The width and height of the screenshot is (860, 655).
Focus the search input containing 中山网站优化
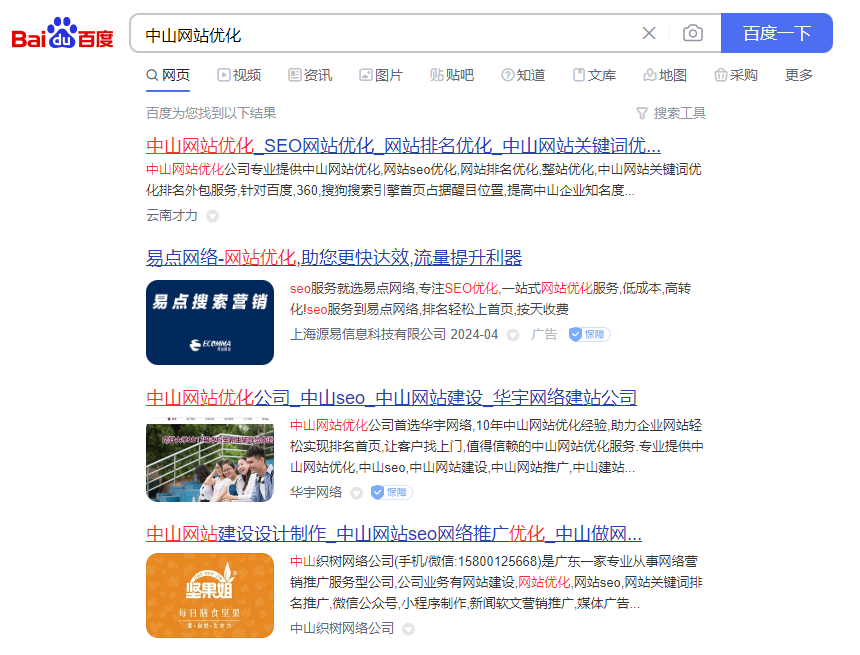tap(384, 35)
